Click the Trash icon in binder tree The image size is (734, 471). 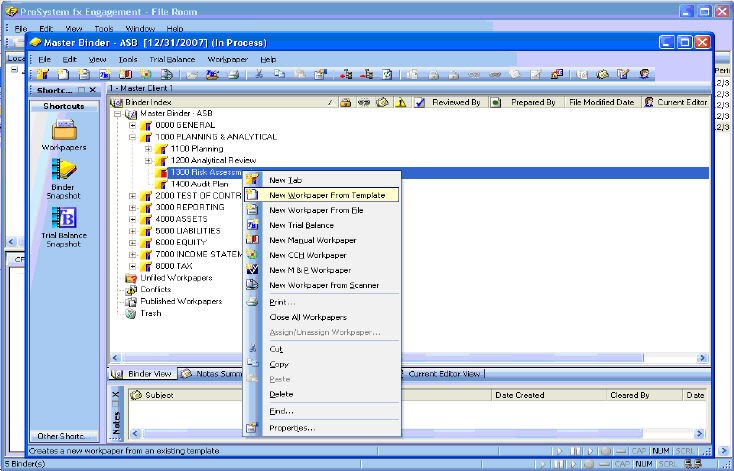click(x=130, y=313)
